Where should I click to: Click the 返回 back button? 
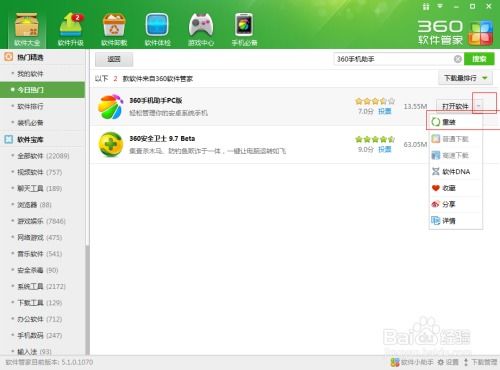tap(114, 59)
